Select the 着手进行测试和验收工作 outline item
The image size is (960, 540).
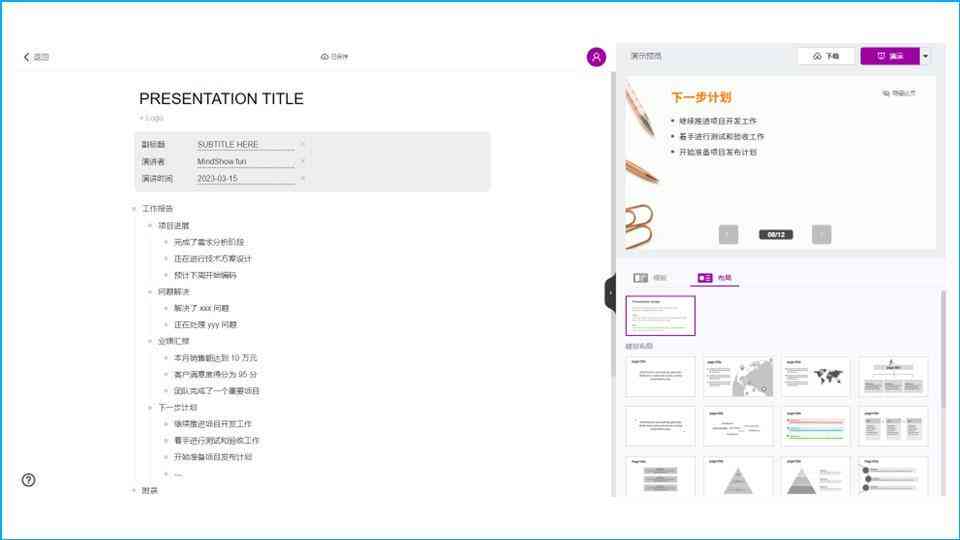pos(217,441)
